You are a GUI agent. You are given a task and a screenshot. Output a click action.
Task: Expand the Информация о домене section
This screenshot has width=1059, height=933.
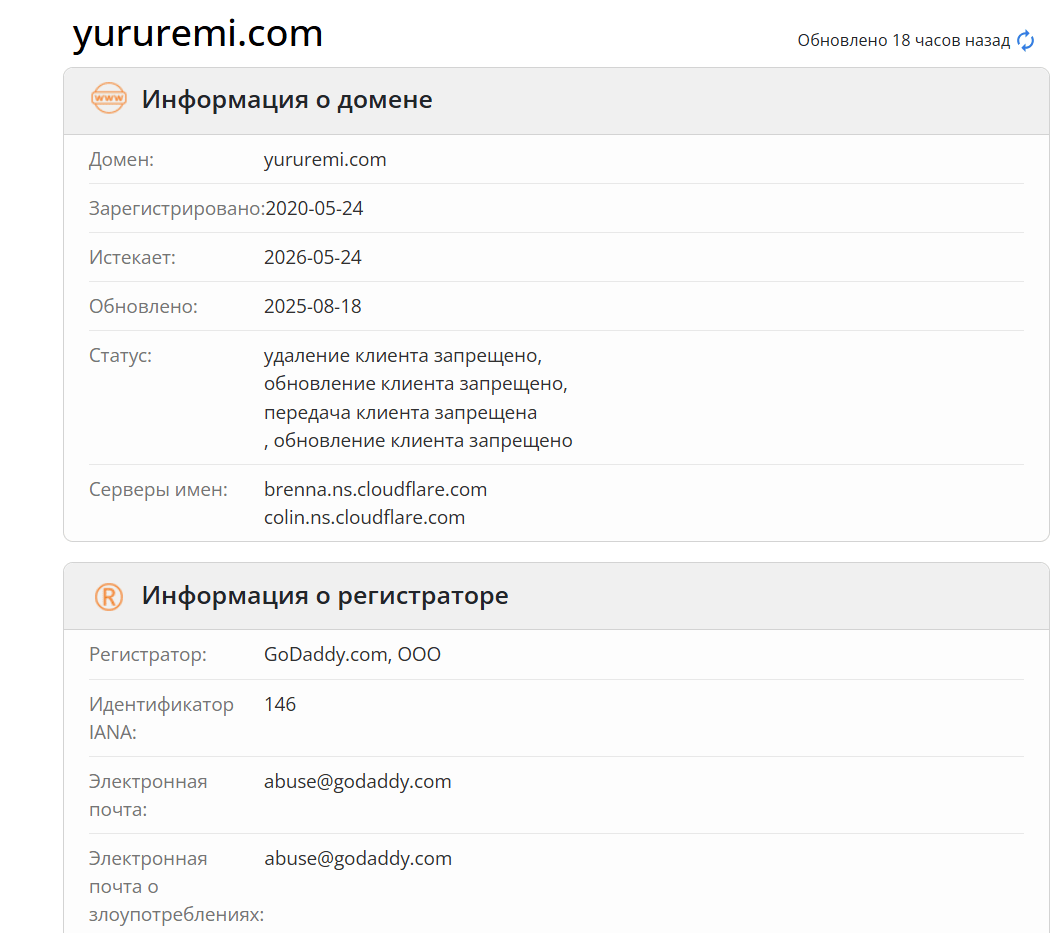(x=287, y=99)
